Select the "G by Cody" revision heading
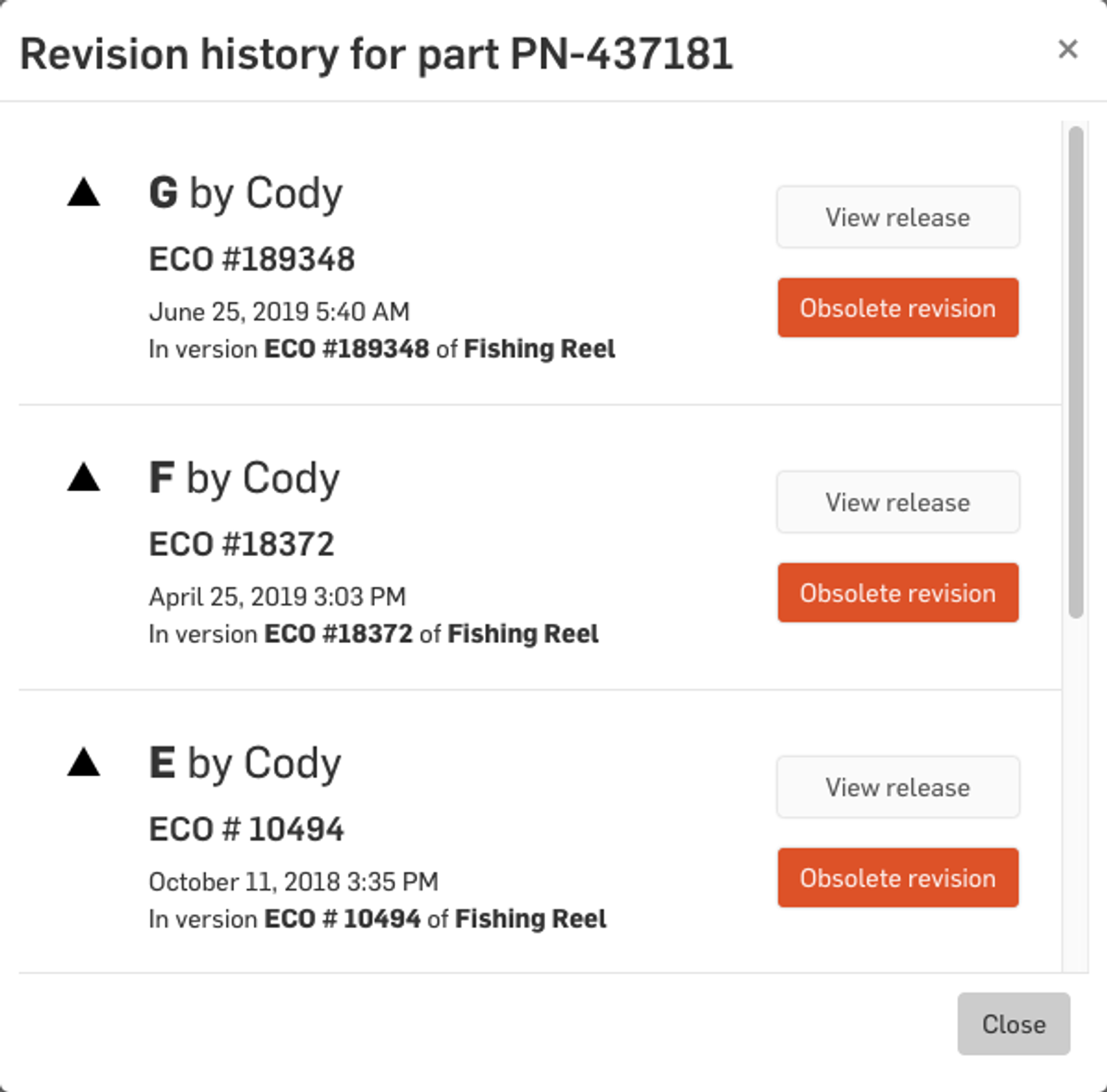The width and height of the screenshot is (1107, 1092). point(246,193)
